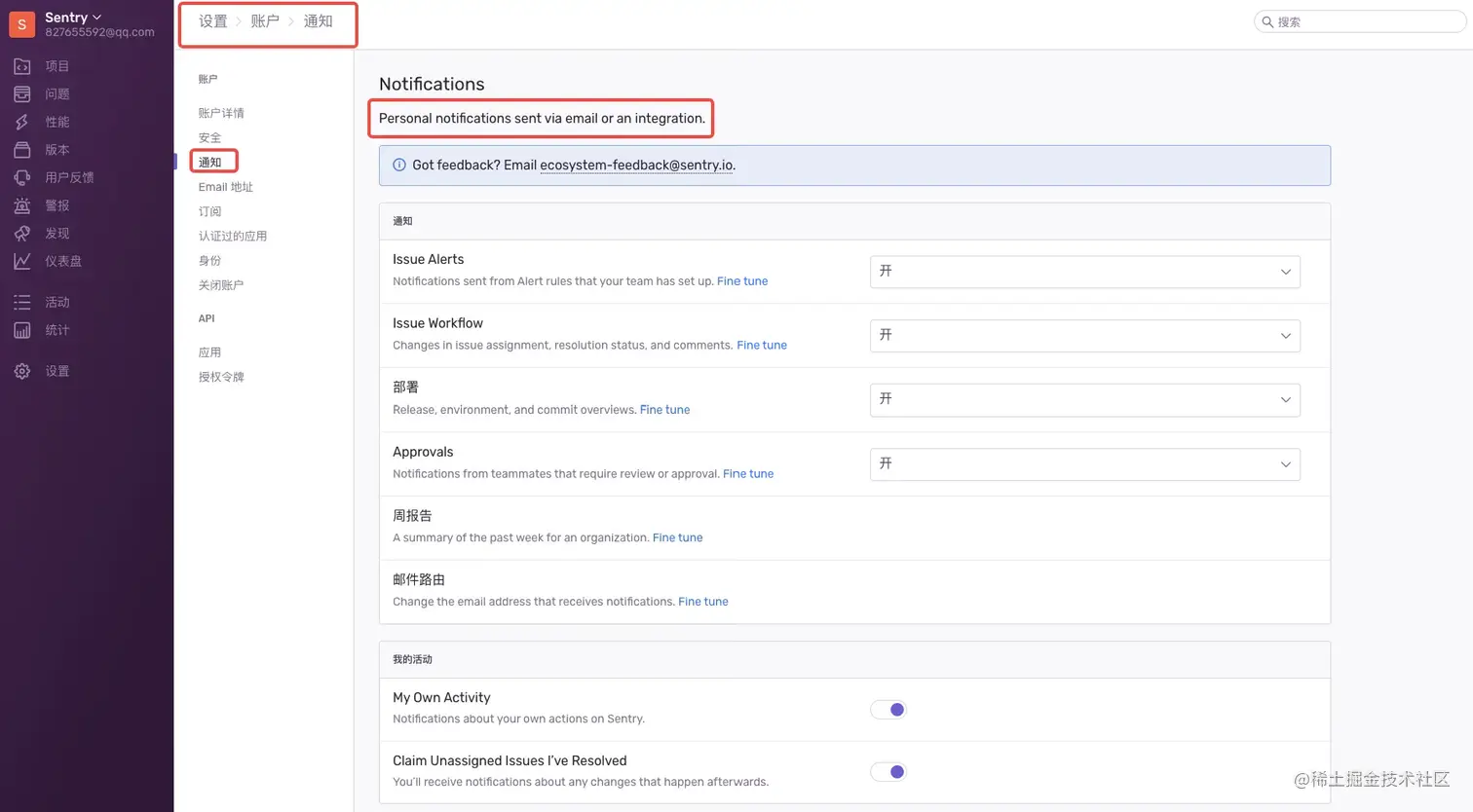
Task: Expand the Issue Alerts dropdown
Action: [1084, 272]
